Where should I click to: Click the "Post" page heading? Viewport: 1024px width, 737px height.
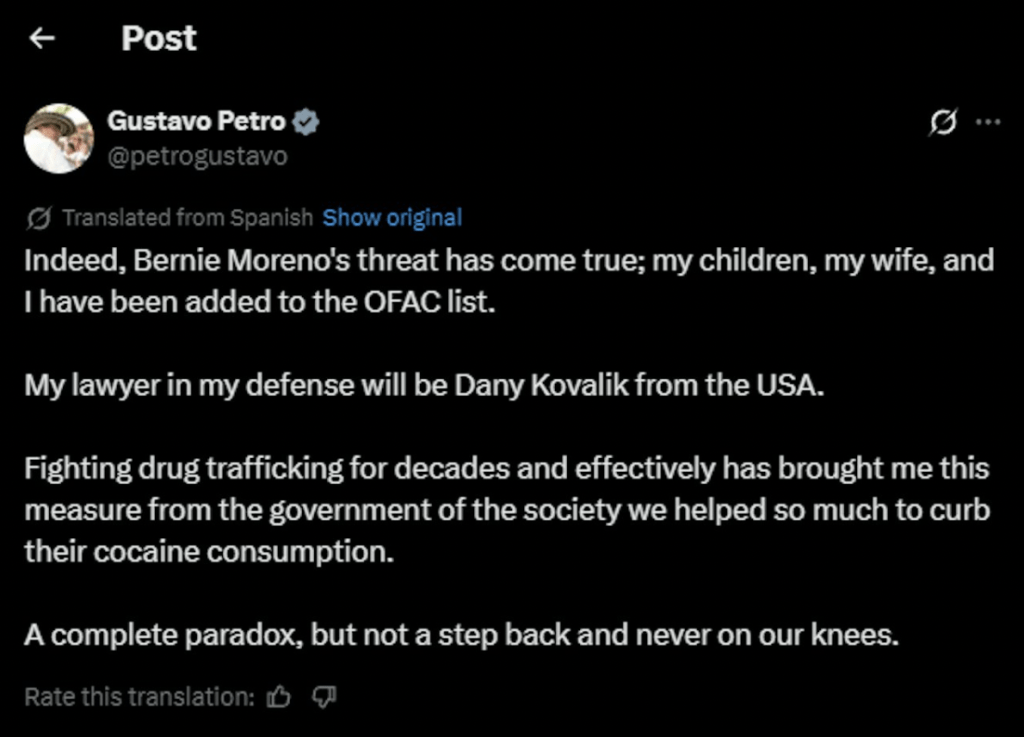pos(159,39)
